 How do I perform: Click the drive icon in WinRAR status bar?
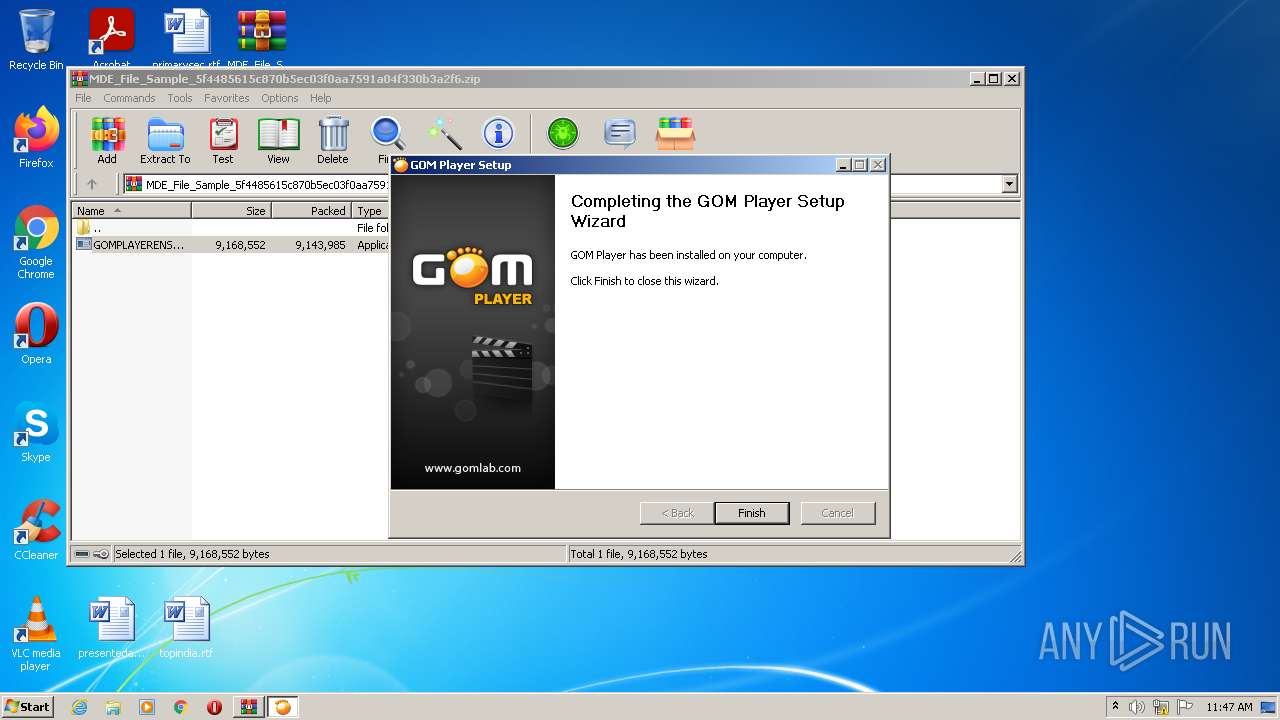coord(82,554)
